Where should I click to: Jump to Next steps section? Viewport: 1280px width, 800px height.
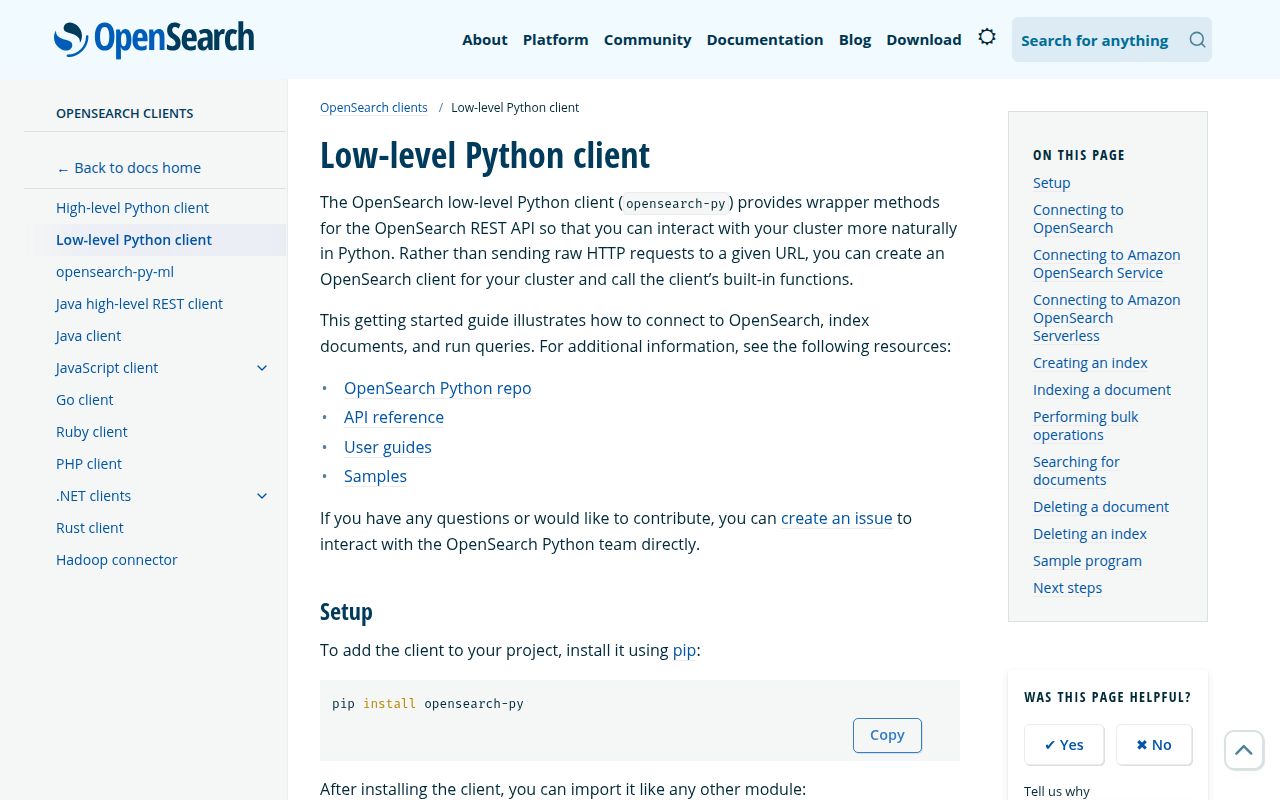[1068, 588]
